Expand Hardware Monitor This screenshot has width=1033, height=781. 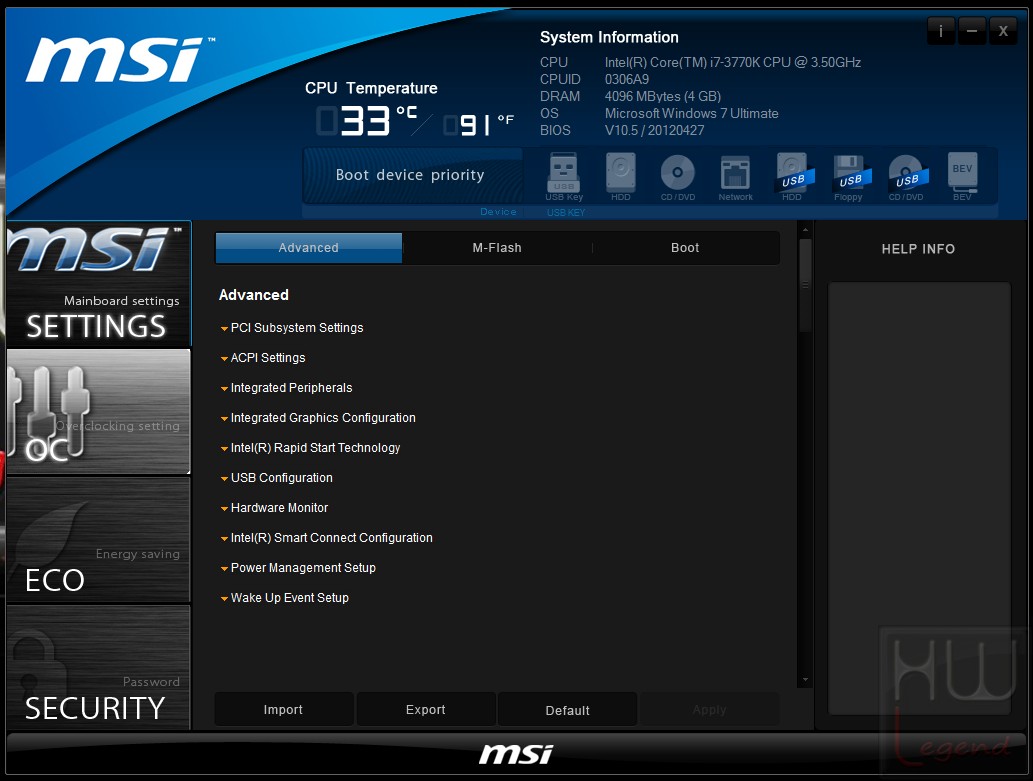tap(274, 507)
